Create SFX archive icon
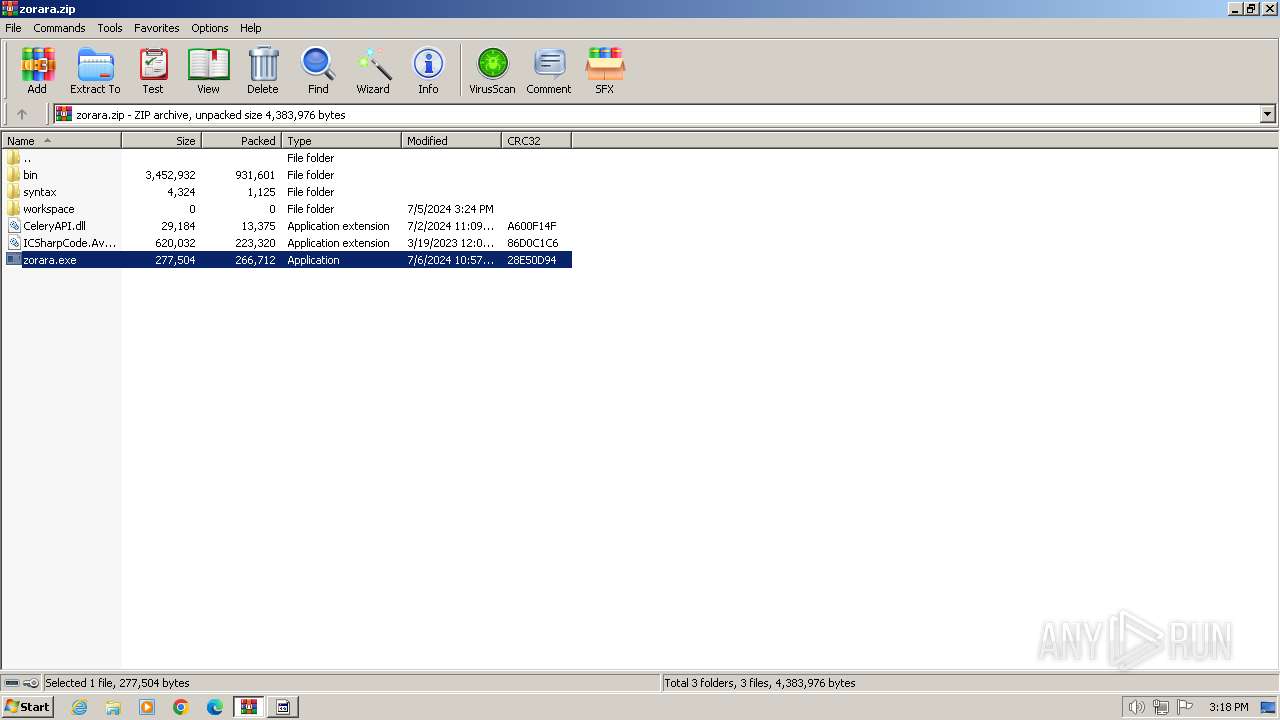The width and height of the screenshot is (1280, 720). (x=605, y=71)
